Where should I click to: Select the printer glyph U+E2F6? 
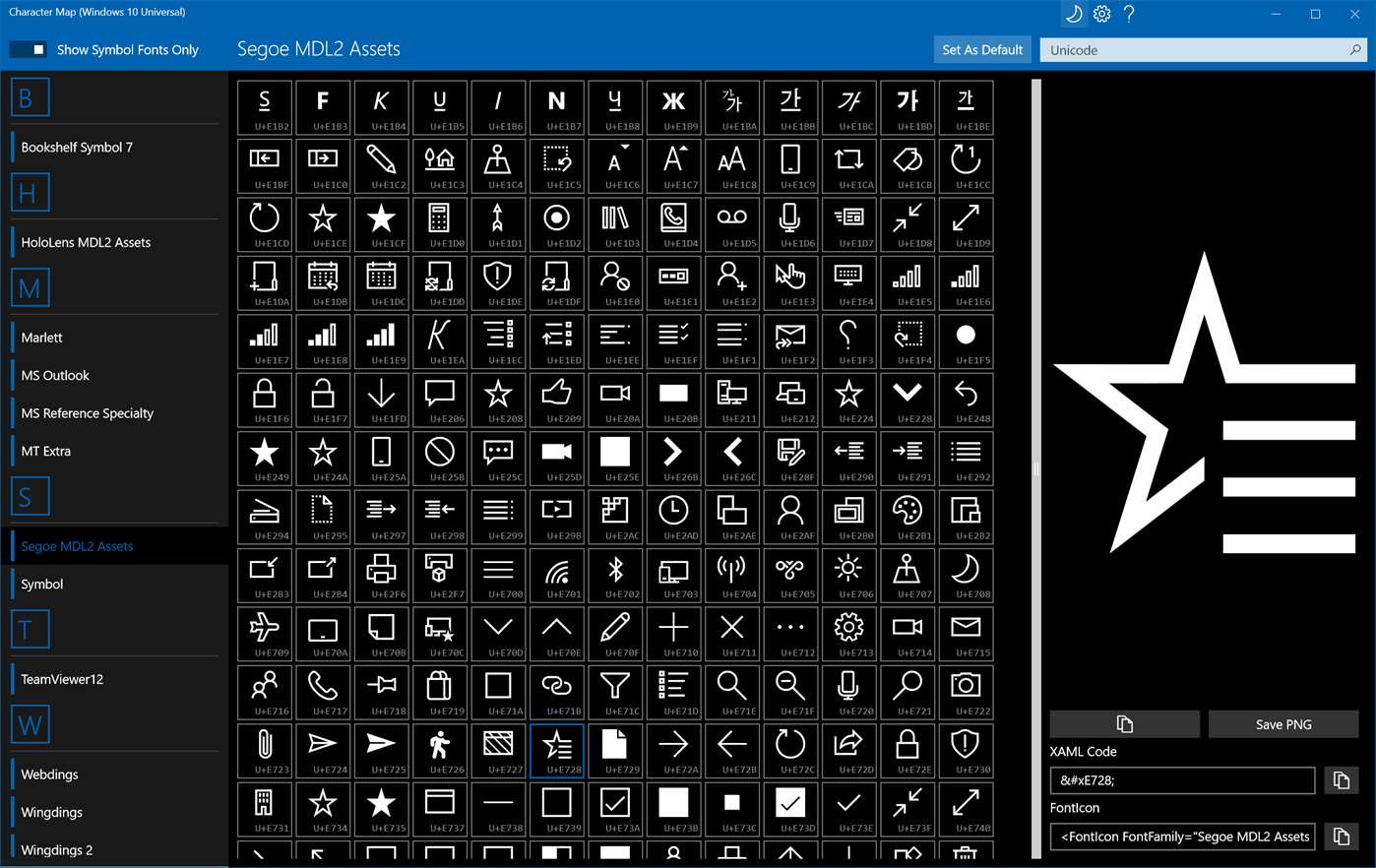point(381,576)
